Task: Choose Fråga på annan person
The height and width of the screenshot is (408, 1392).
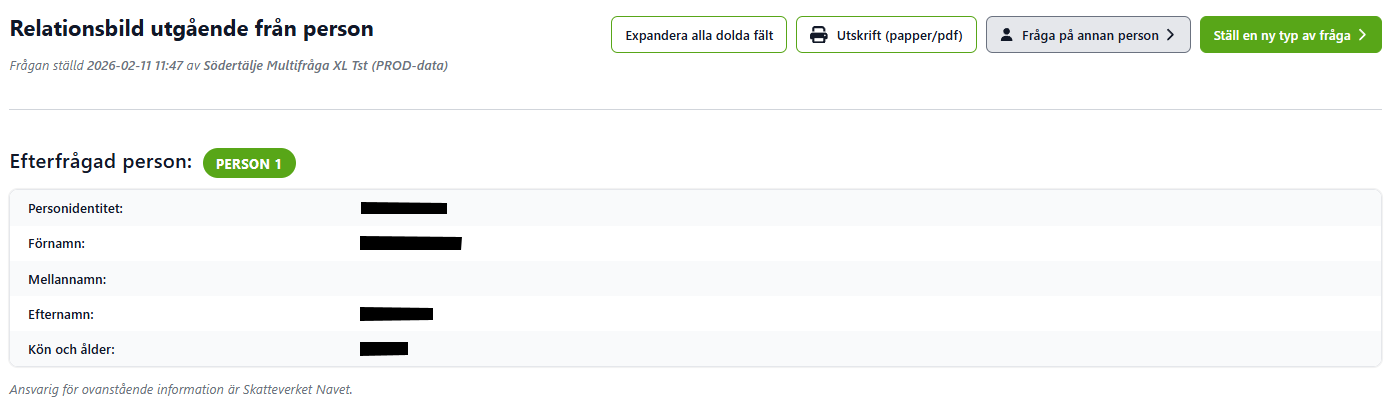Action: [x=1088, y=35]
